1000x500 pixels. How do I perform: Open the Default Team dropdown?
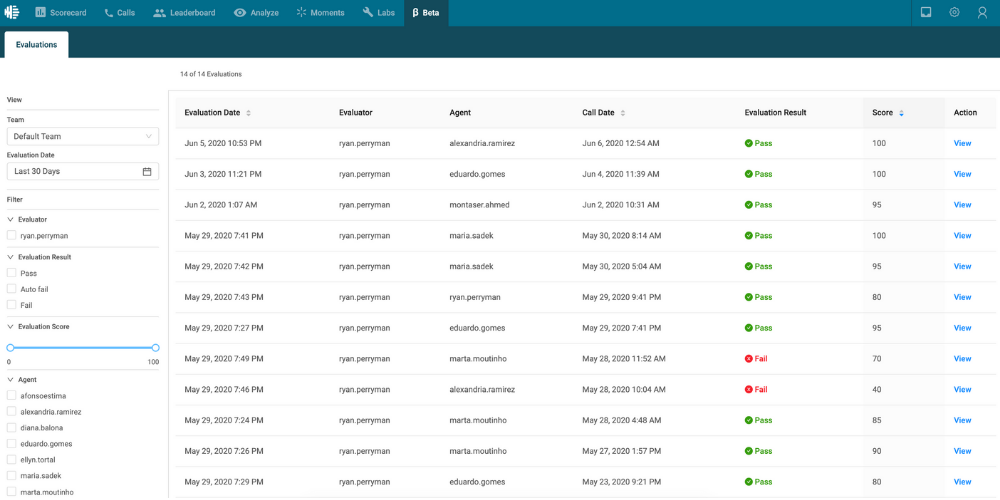pos(83,136)
